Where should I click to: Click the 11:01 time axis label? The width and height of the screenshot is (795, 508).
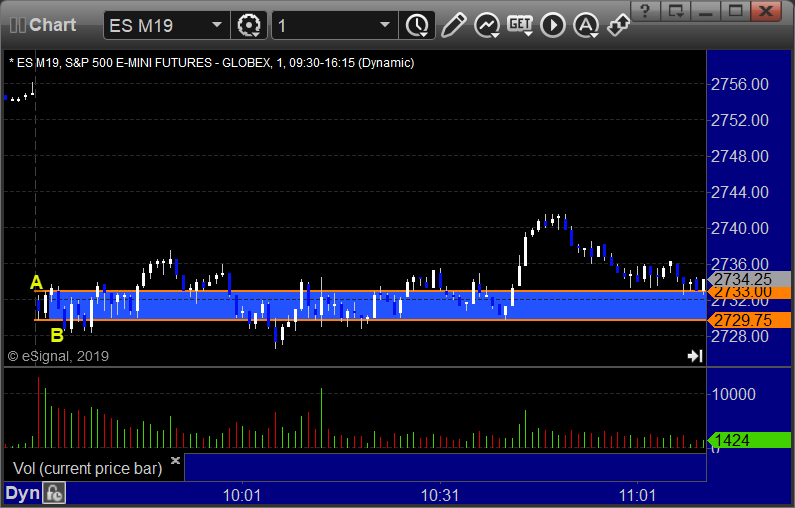[x=637, y=495]
